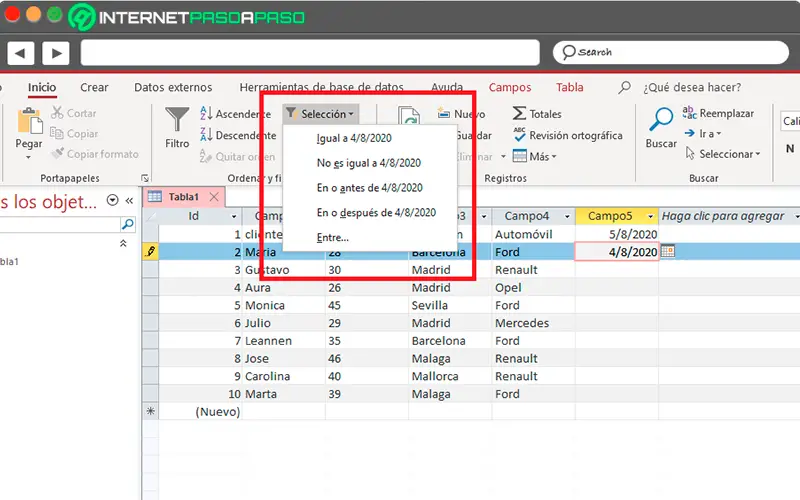
Task: Open the Buscar magnifier tool
Action: [x=661, y=120]
